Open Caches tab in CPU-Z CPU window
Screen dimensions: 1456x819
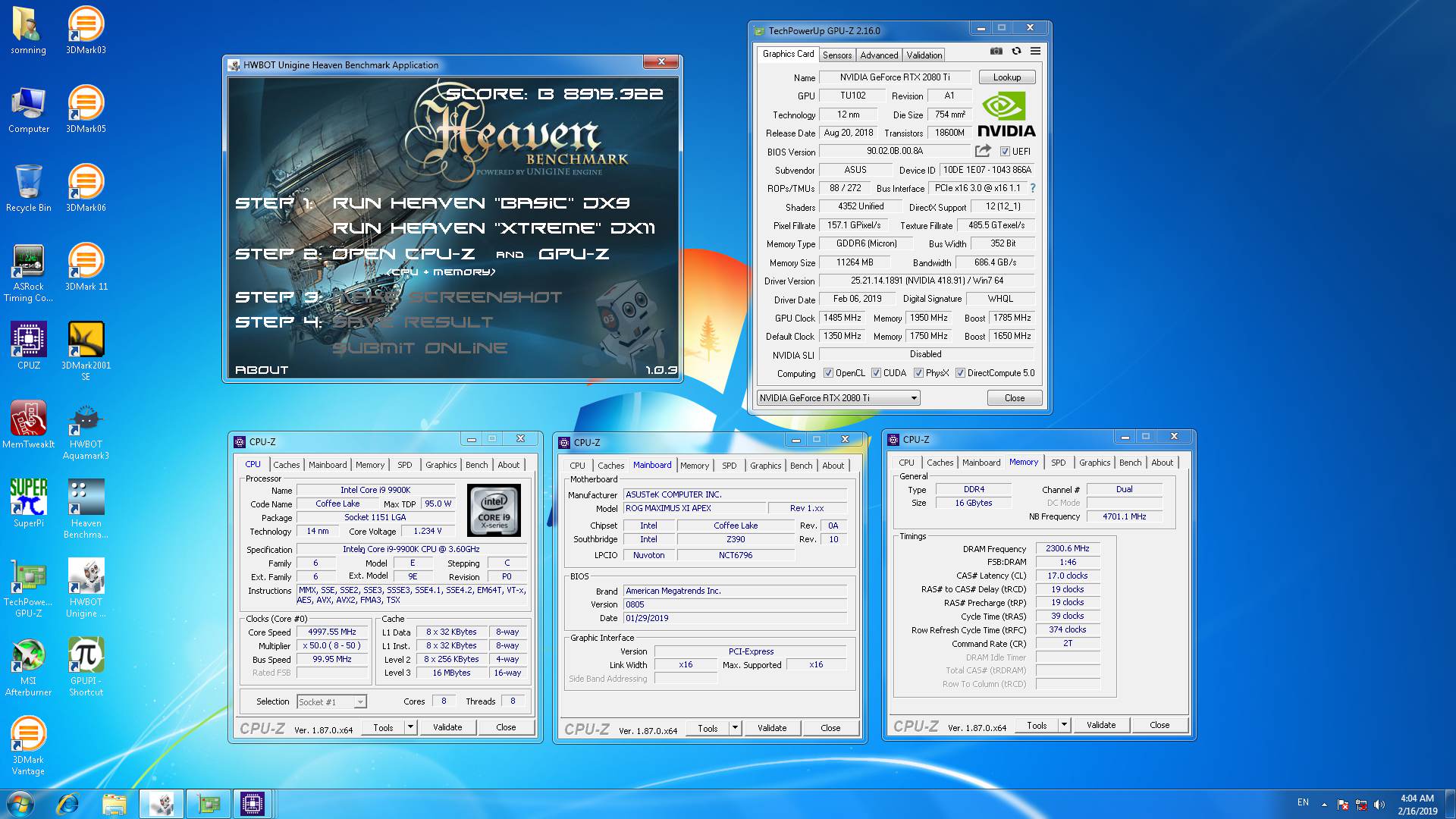tap(287, 465)
